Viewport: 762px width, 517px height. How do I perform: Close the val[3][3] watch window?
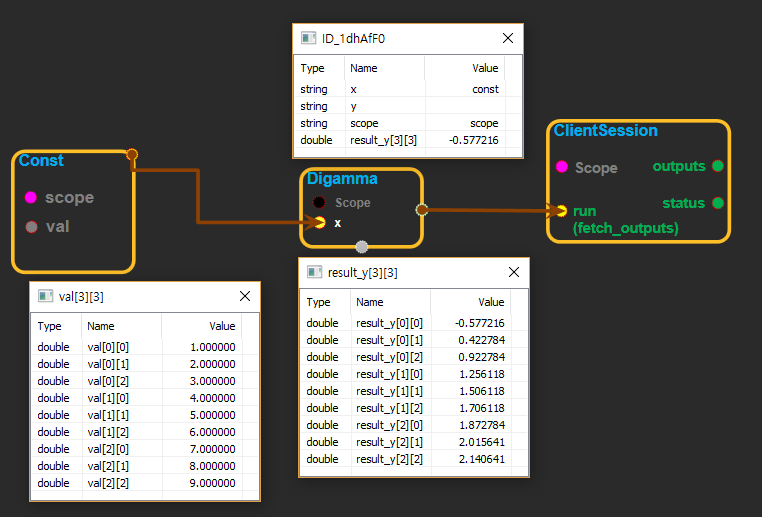[245, 296]
